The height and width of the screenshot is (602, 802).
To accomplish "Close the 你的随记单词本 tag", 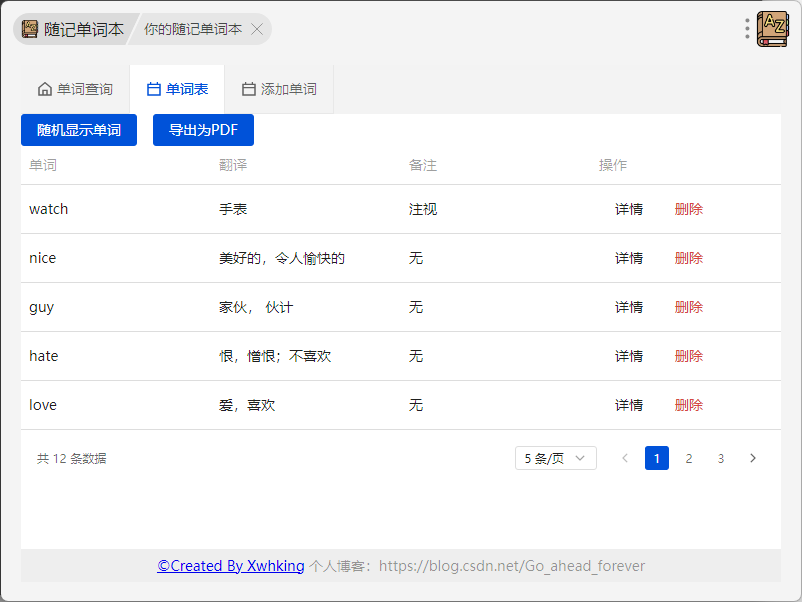I will click(257, 30).
